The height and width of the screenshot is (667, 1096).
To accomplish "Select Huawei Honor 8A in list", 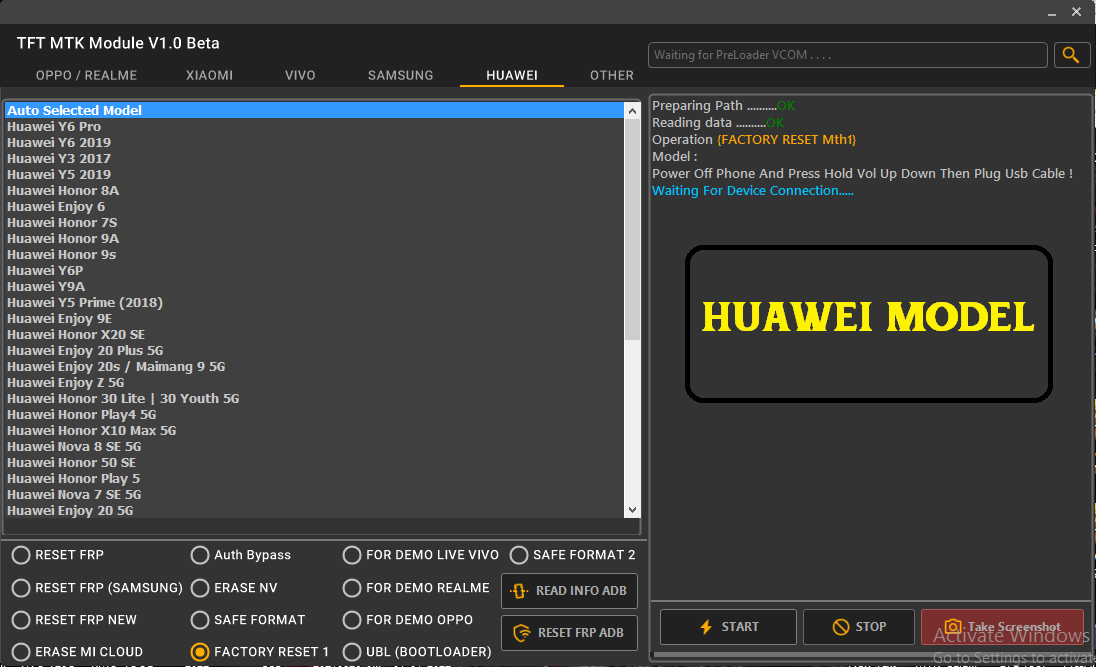I will [x=314, y=191].
